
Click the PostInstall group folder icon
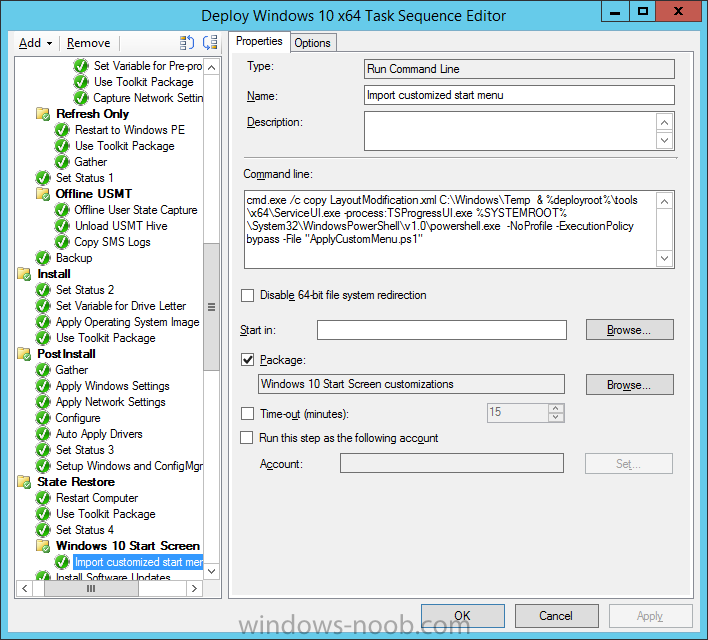(x=24, y=354)
